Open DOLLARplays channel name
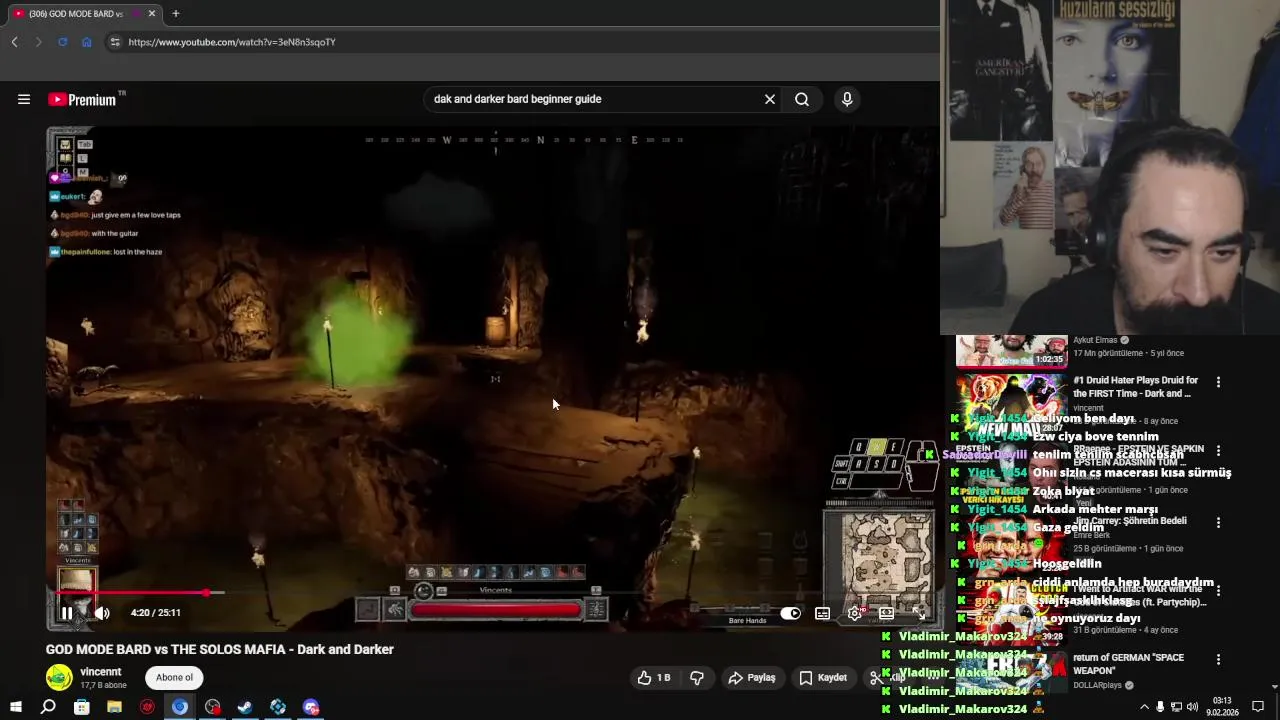Image resolution: width=1280 pixels, height=720 pixels. coord(1098,685)
